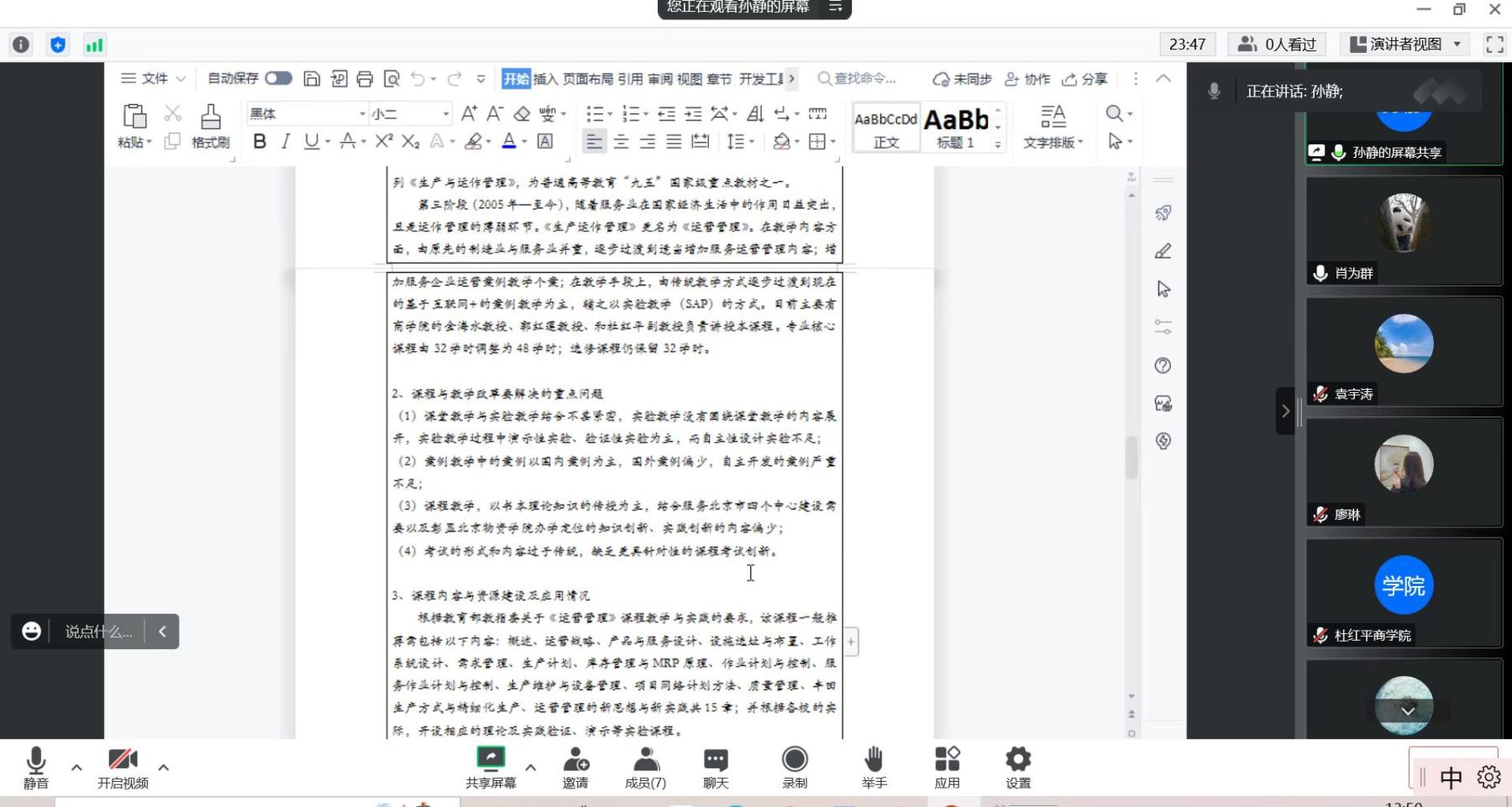This screenshot has width=1512, height=807.
Task: Toggle mute with the 静音 microphone button
Action: point(35,767)
